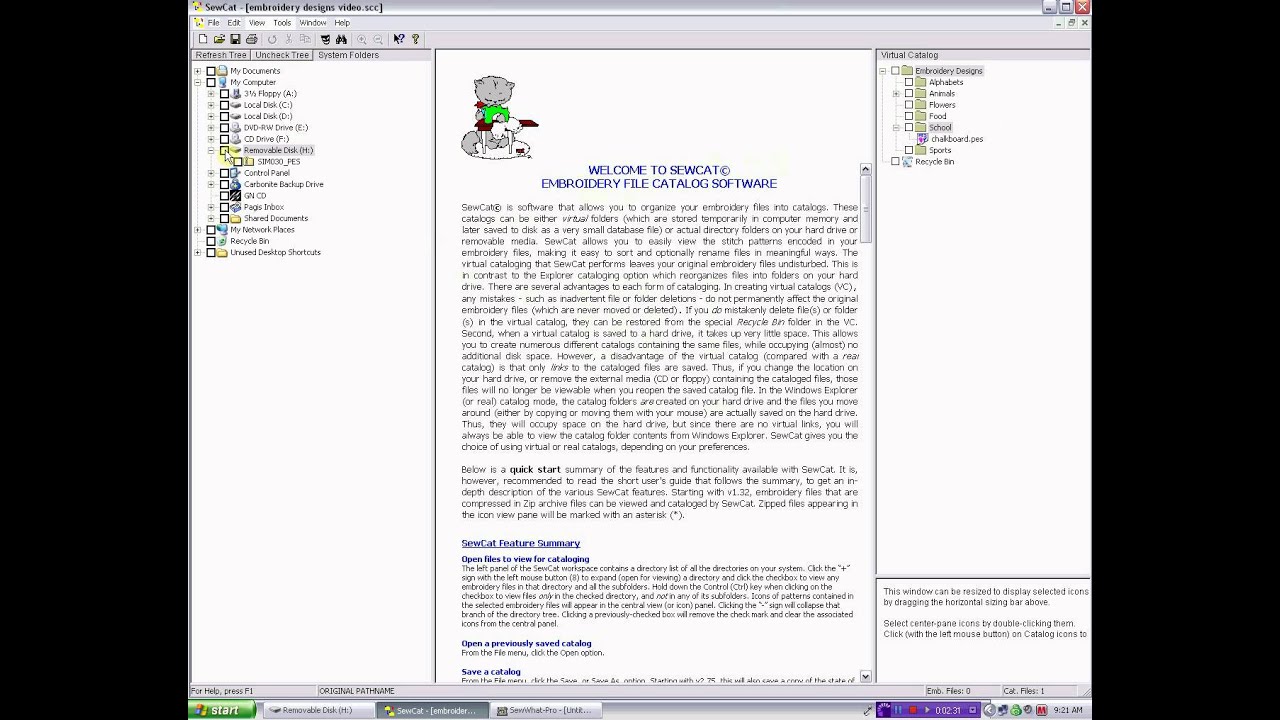Image resolution: width=1280 pixels, height=720 pixels.
Task: Click the green Carbonite tray icon
Action: coord(1015,710)
